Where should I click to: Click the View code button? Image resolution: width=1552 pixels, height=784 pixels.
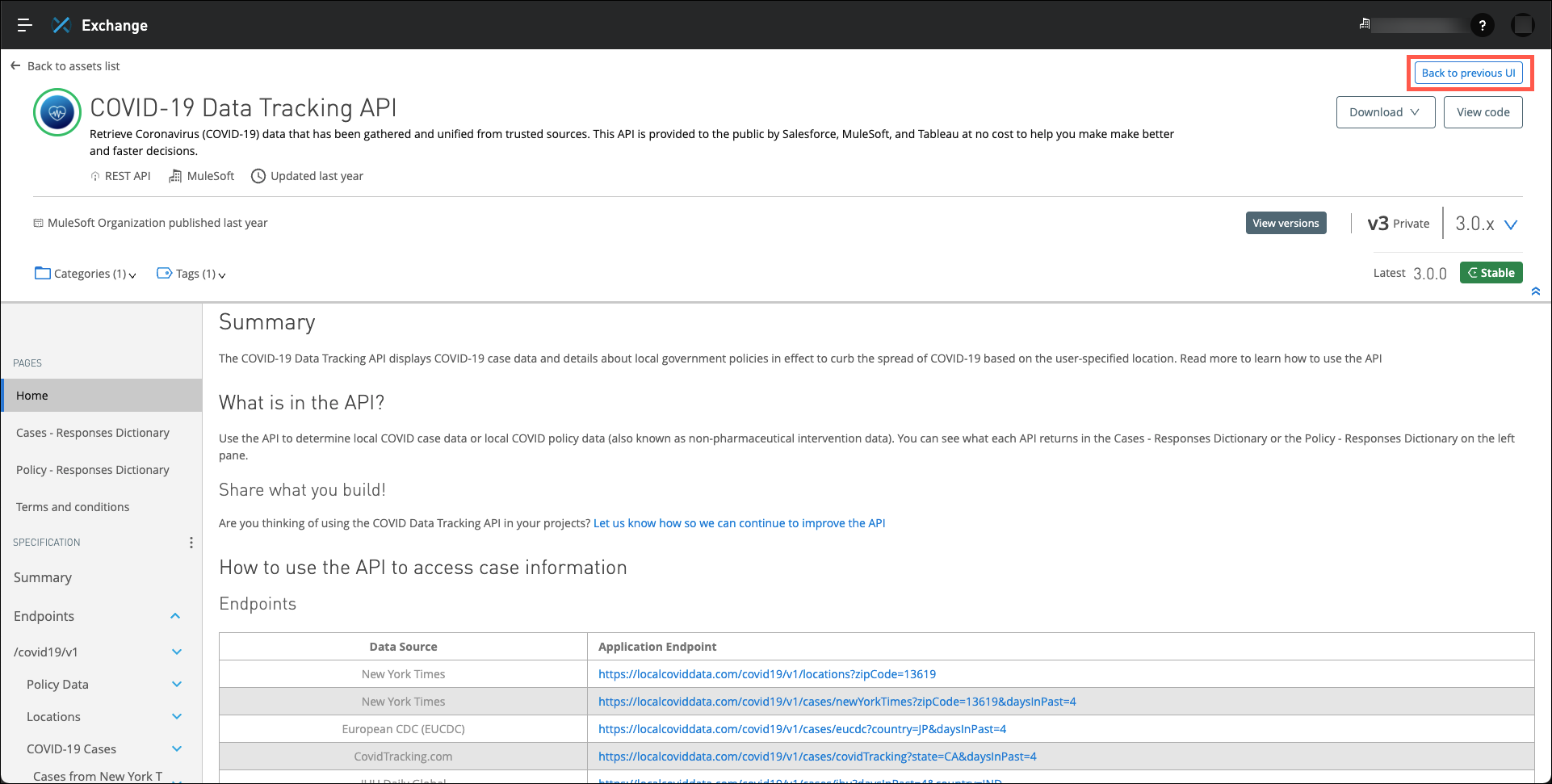coord(1483,112)
